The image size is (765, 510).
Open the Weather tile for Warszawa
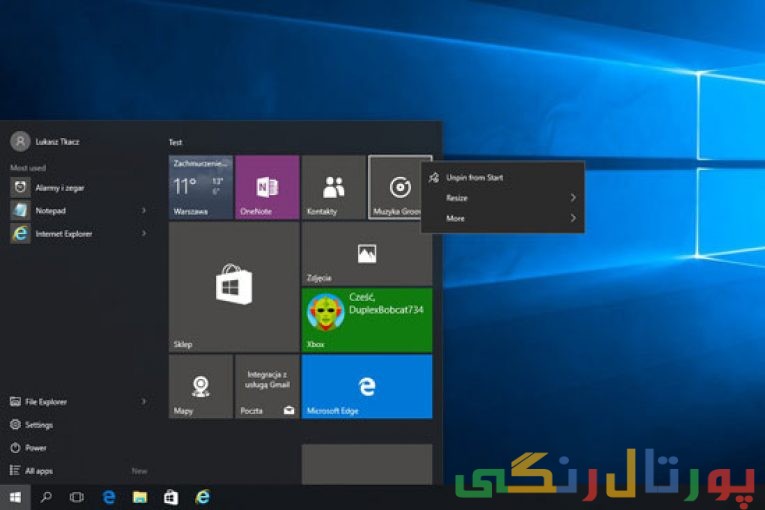(201, 187)
